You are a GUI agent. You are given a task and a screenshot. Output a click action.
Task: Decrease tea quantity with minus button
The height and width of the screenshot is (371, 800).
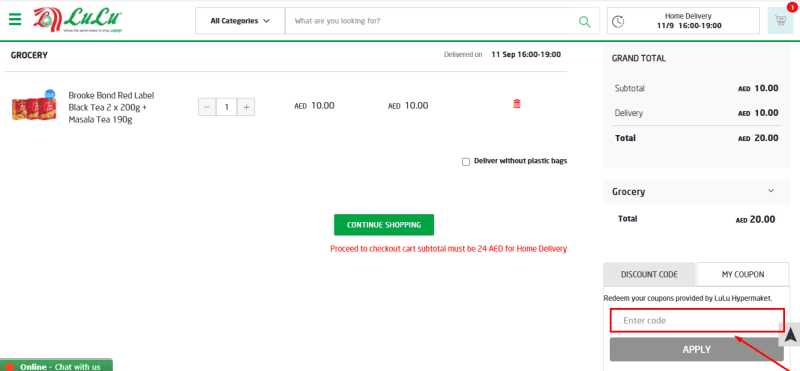[x=207, y=107]
